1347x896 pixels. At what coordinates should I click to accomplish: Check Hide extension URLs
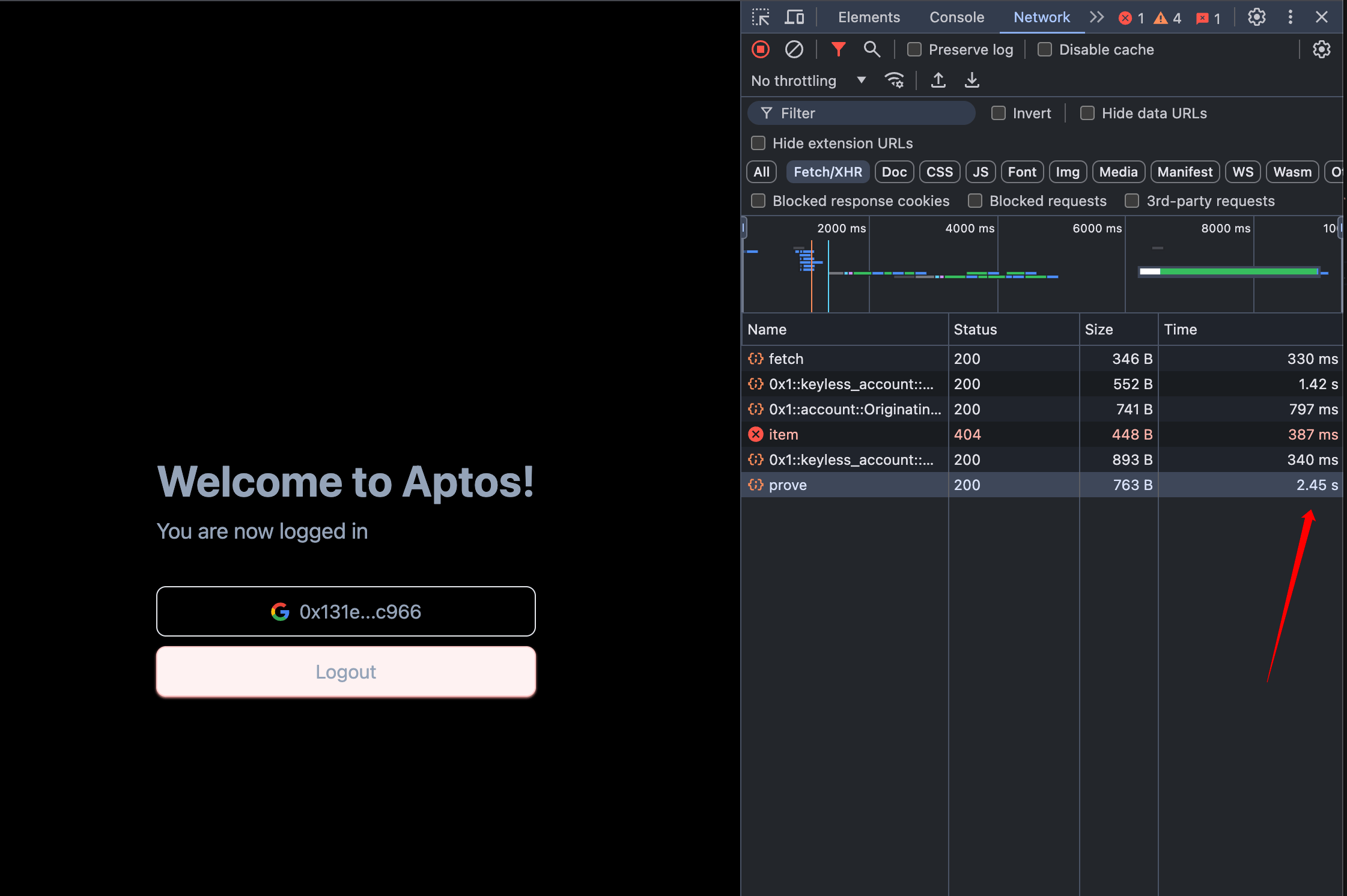[758, 143]
